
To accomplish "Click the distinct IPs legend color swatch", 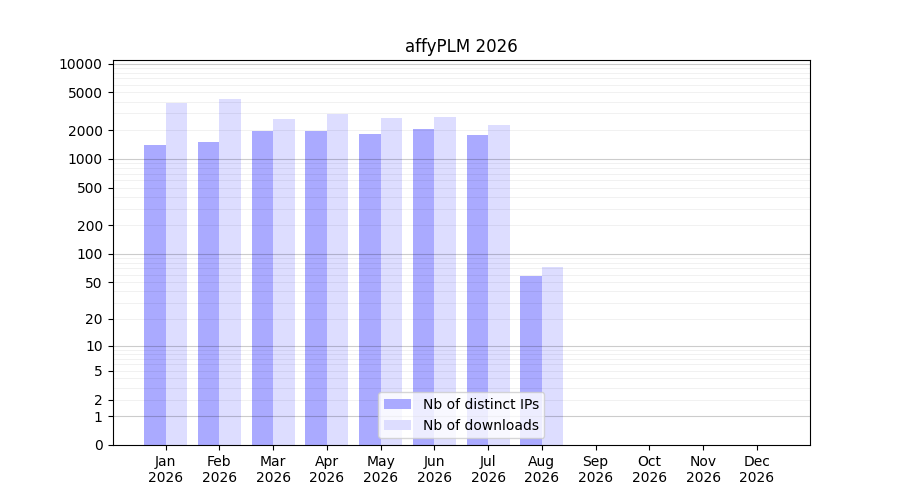I will point(397,404).
